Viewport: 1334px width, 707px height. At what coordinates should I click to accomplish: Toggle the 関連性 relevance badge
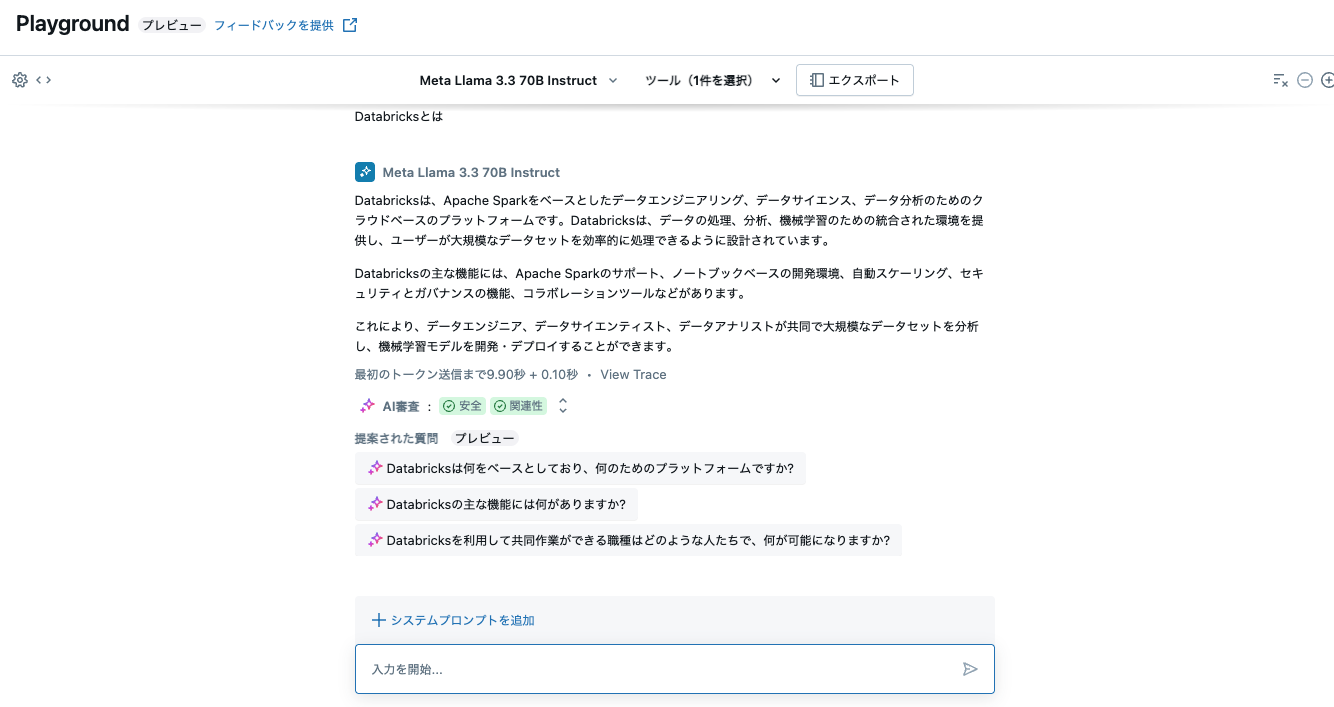click(x=519, y=405)
